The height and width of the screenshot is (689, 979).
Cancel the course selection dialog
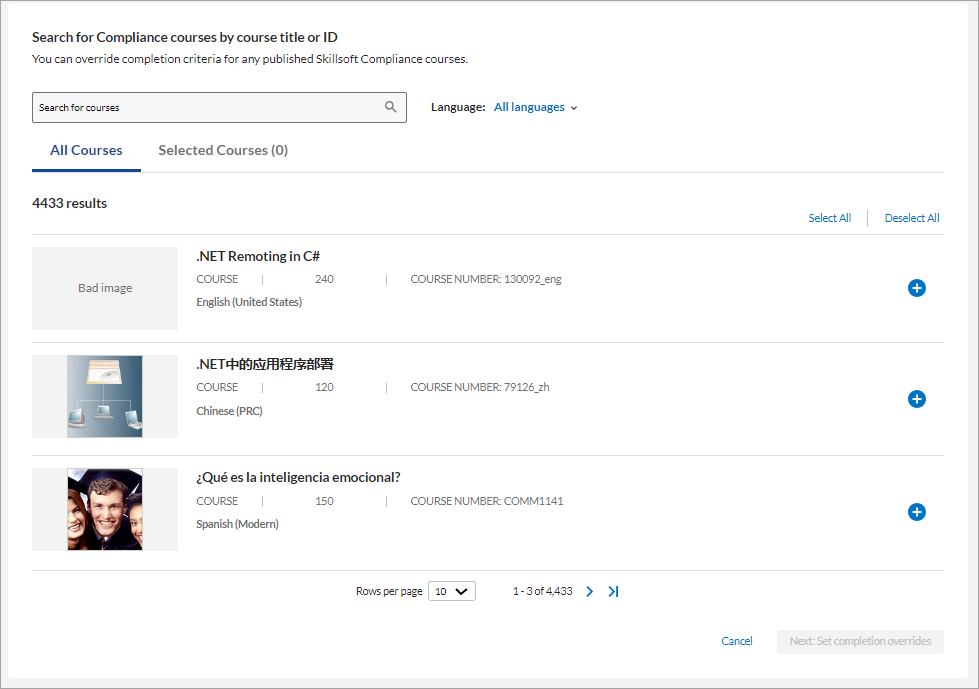click(x=737, y=641)
